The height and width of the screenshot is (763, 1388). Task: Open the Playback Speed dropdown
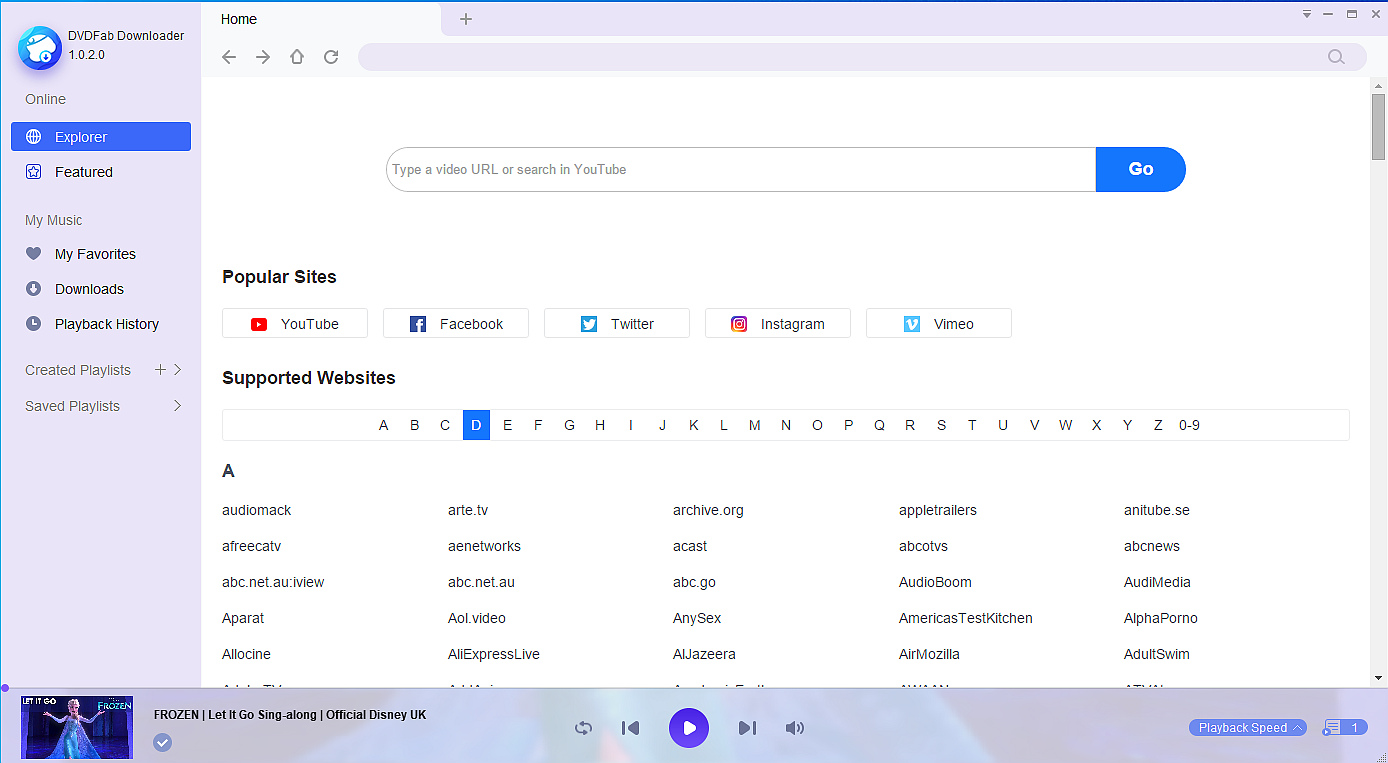(x=1248, y=728)
